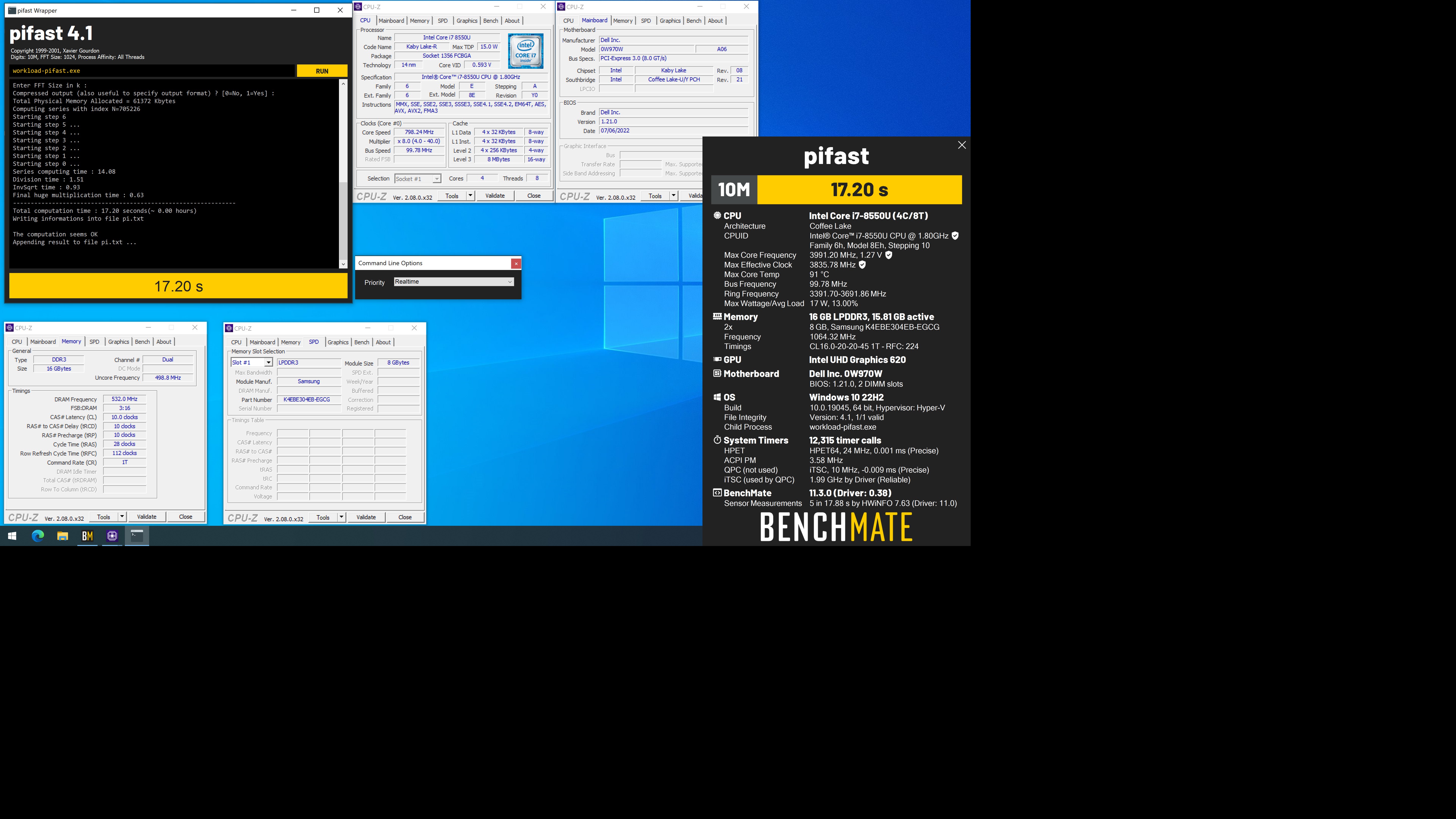Click Tools button in CPU-Z Memory window
Viewport: 1456px width, 819px height.
(103, 517)
